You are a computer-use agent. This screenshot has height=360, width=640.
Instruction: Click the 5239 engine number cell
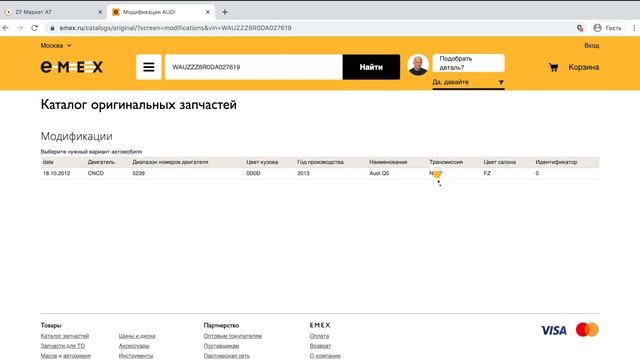point(138,173)
